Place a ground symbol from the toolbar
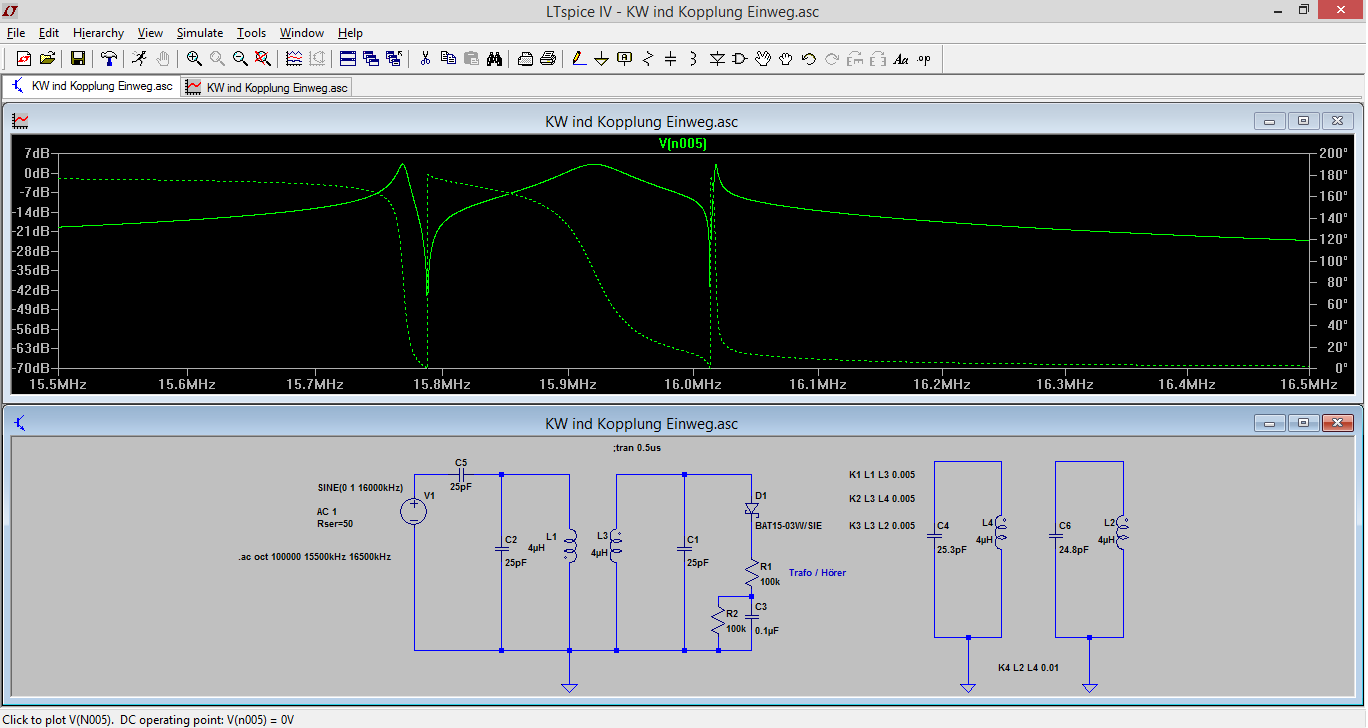Viewport: 1368px width, 728px height. pyautogui.click(x=602, y=59)
